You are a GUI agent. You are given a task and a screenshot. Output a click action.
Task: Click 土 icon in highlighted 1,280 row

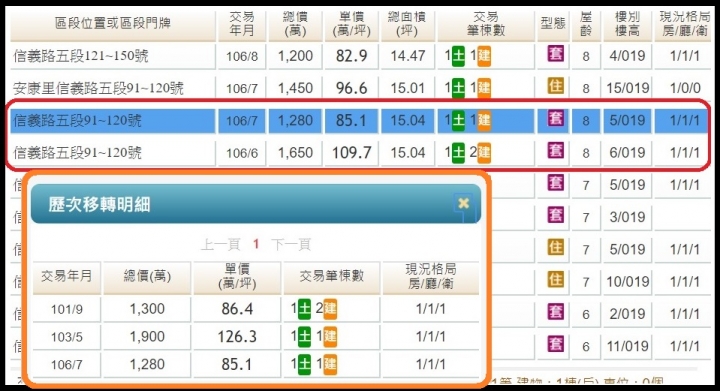pyautogui.click(x=458, y=121)
